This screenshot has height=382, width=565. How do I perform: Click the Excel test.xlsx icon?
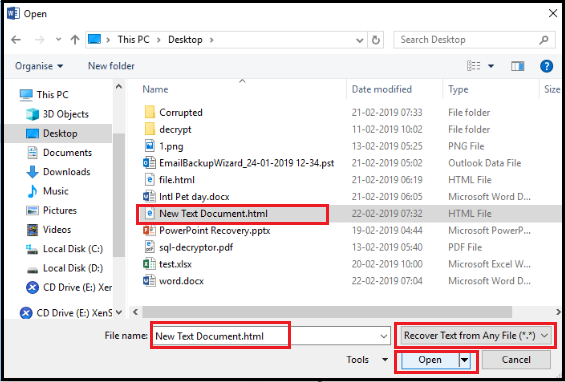(x=149, y=264)
